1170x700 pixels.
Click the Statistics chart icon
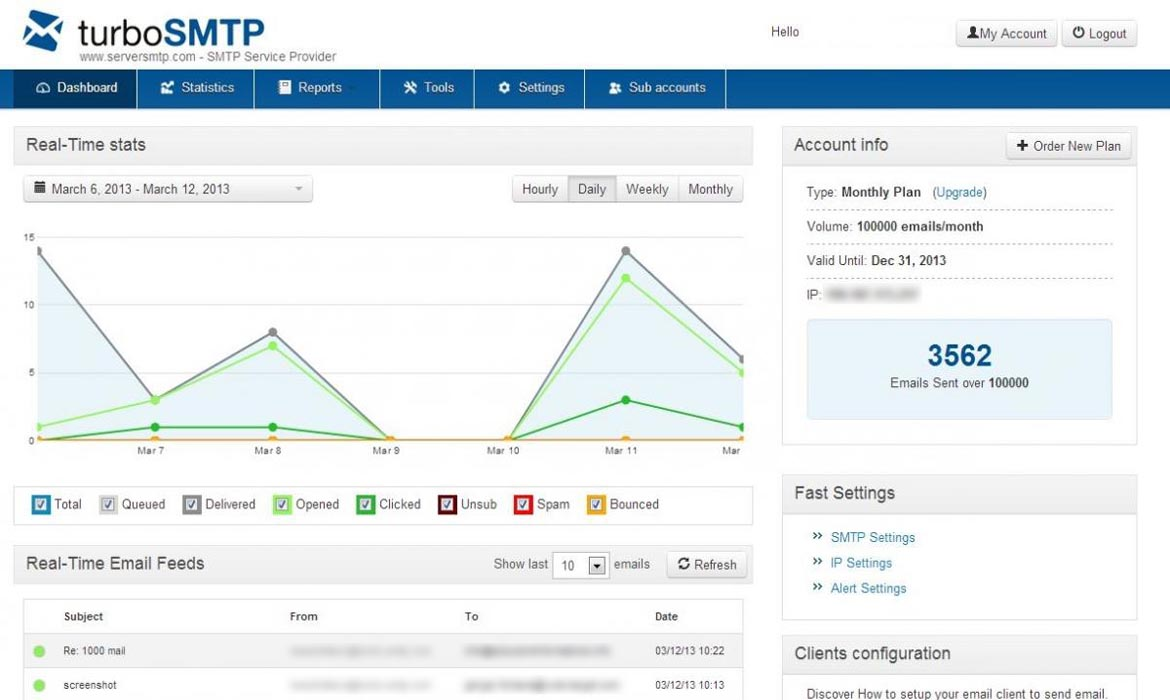tap(167, 88)
